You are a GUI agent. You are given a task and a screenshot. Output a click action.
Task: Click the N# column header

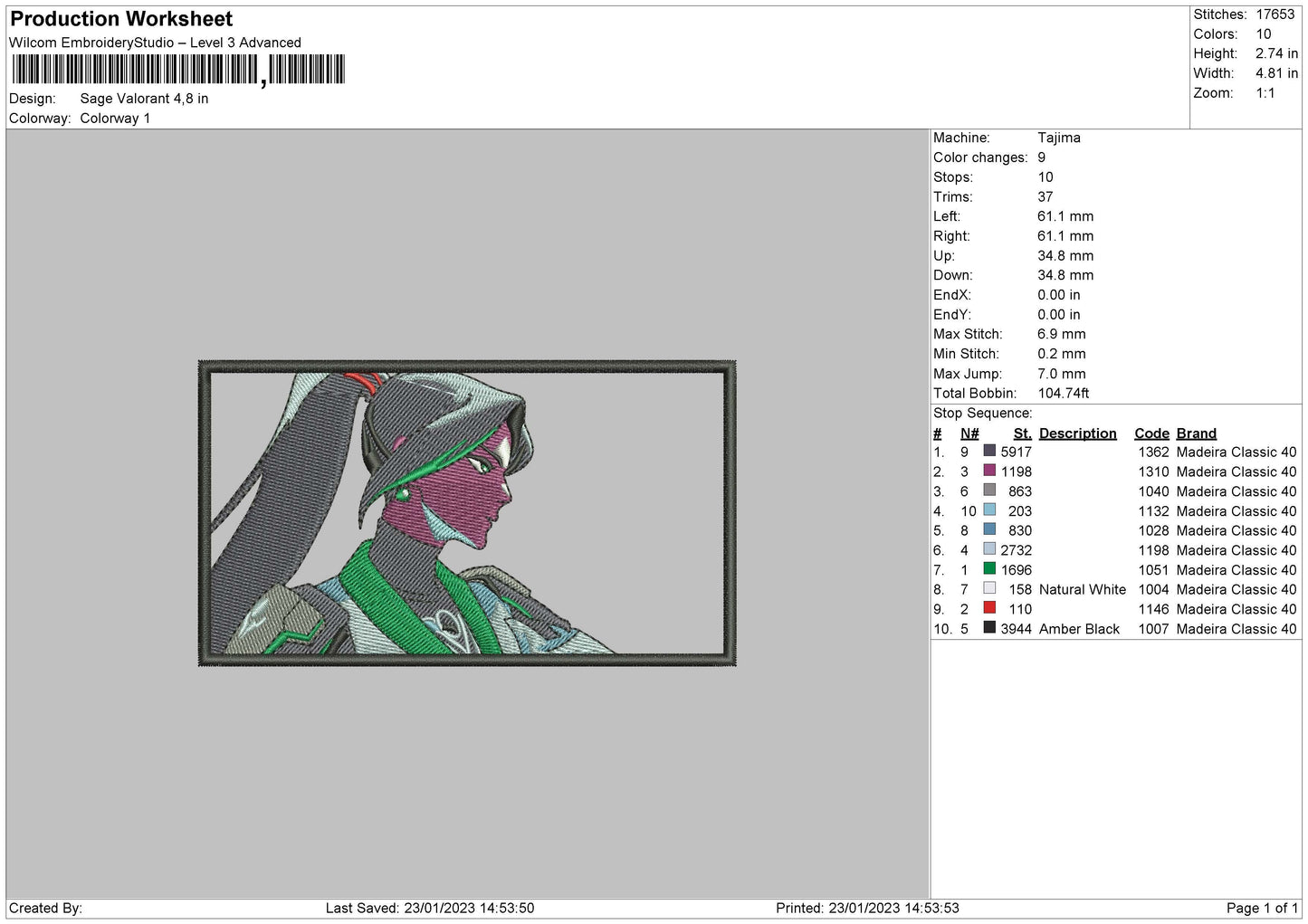(x=969, y=433)
